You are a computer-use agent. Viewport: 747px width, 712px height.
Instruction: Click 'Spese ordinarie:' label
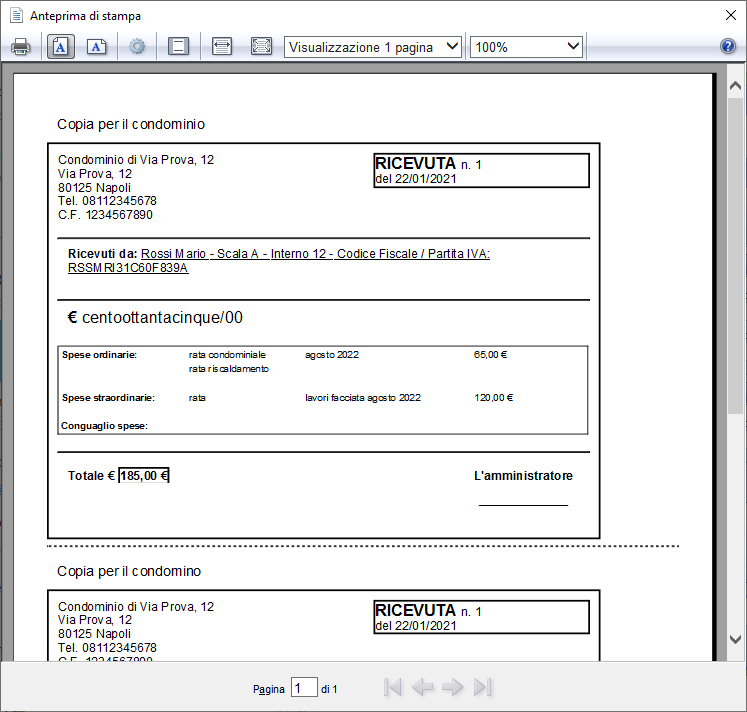click(100, 355)
